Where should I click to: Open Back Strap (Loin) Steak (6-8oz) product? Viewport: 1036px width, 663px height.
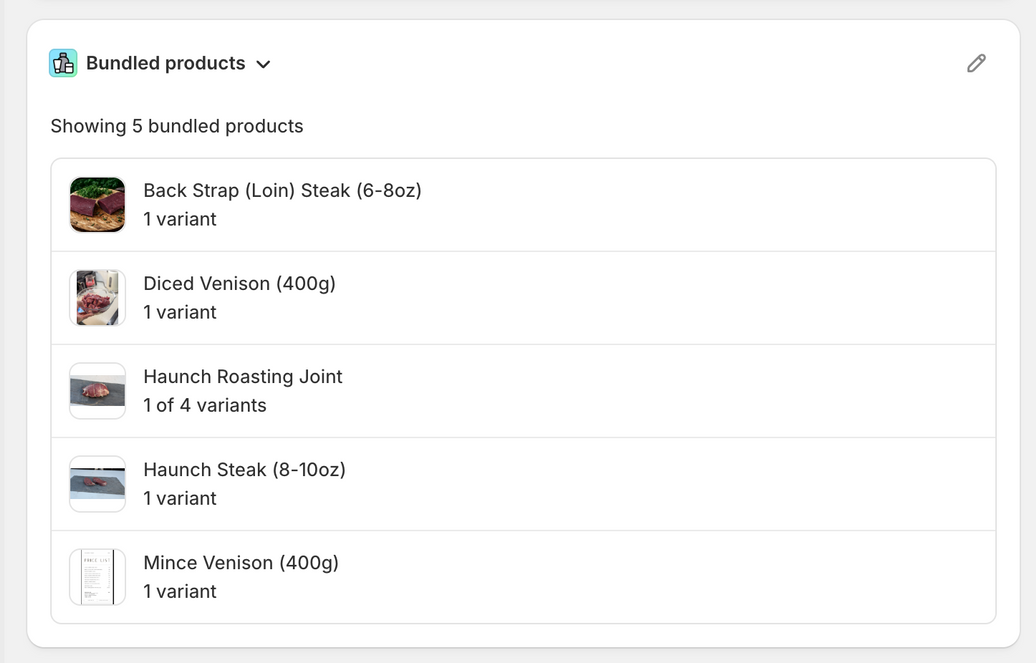pos(282,190)
